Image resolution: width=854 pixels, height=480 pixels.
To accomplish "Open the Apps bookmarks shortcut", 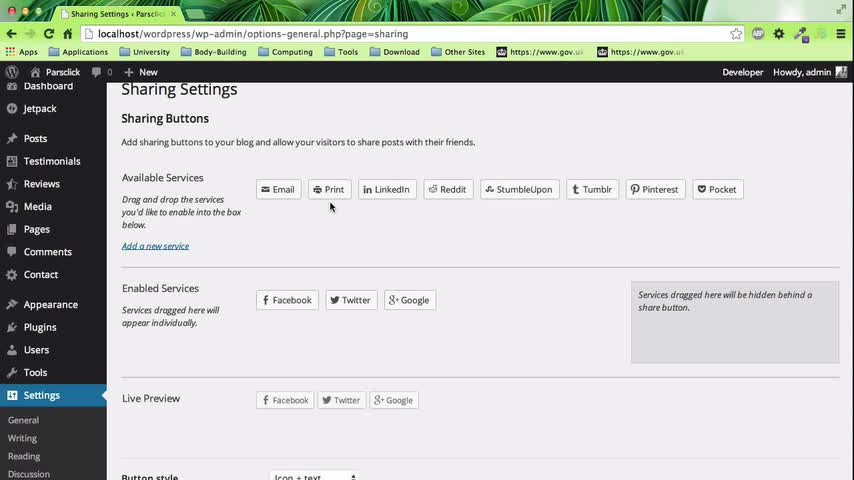I will 22,52.
